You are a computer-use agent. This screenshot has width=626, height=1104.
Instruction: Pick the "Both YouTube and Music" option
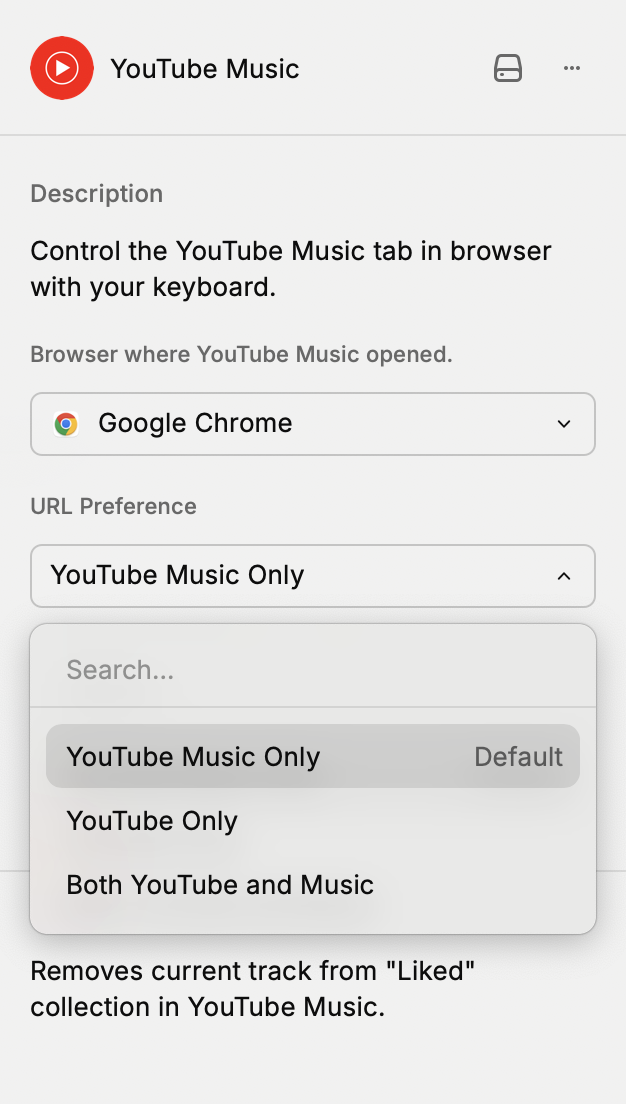click(220, 885)
